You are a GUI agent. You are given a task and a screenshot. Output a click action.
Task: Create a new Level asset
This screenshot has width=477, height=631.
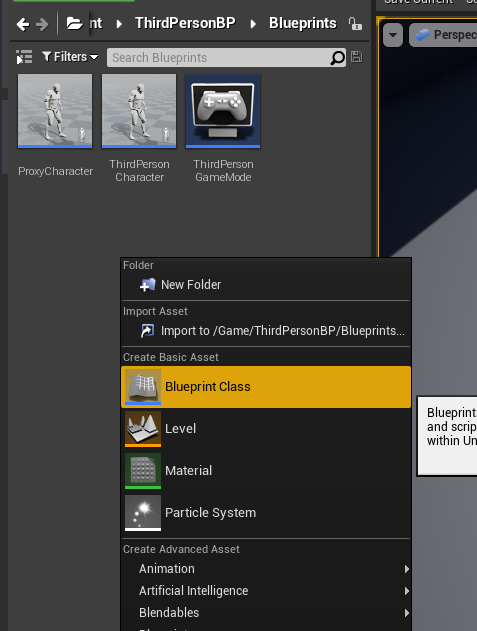(x=266, y=429)
